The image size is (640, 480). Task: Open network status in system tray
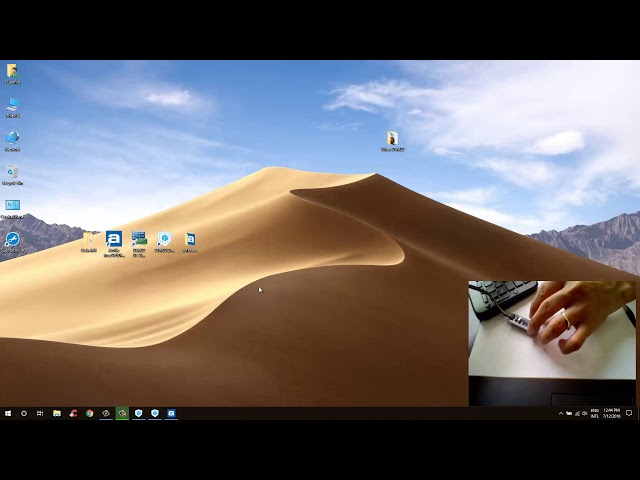(x=577, y=413)
